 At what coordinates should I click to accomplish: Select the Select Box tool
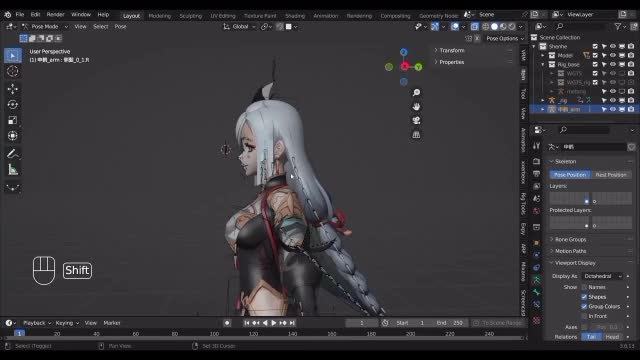click(13, 56)
